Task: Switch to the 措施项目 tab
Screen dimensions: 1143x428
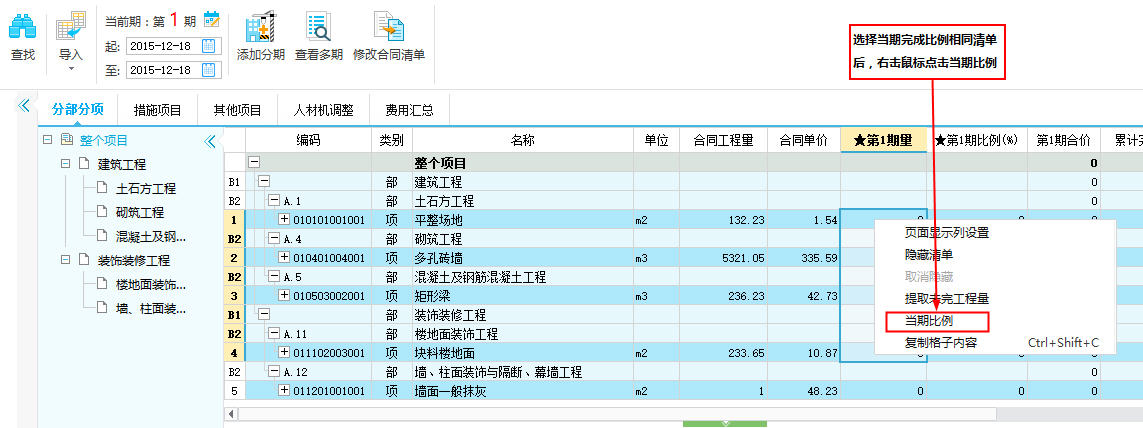Action: click(x=157, y=110)
